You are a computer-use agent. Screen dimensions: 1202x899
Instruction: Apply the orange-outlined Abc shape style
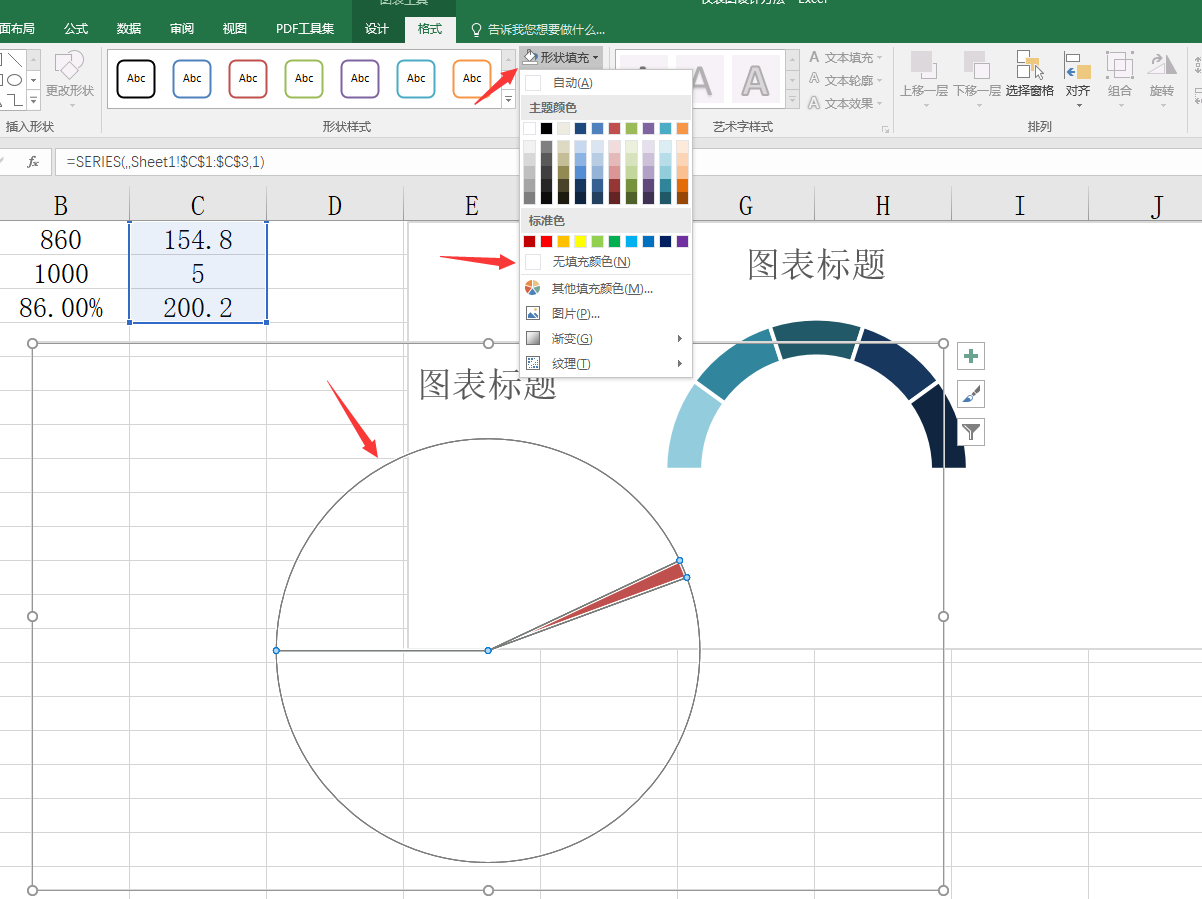coord(472,78)
